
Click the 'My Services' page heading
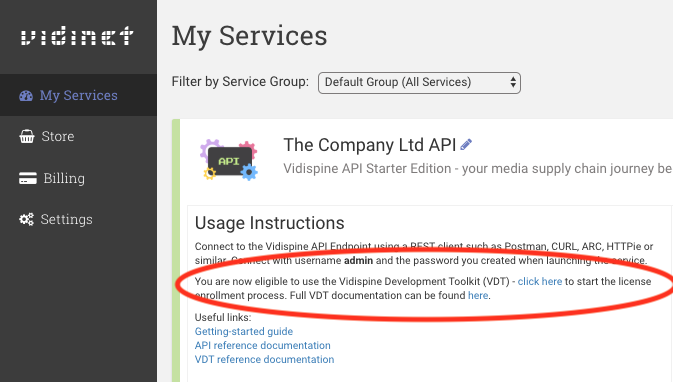249,36
